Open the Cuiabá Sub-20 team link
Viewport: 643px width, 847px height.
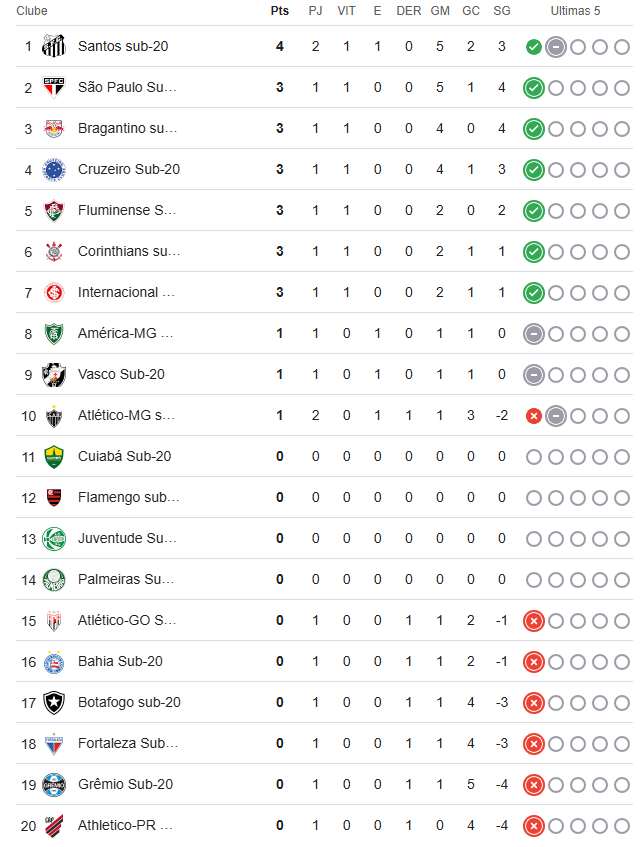tap(124, 456)
